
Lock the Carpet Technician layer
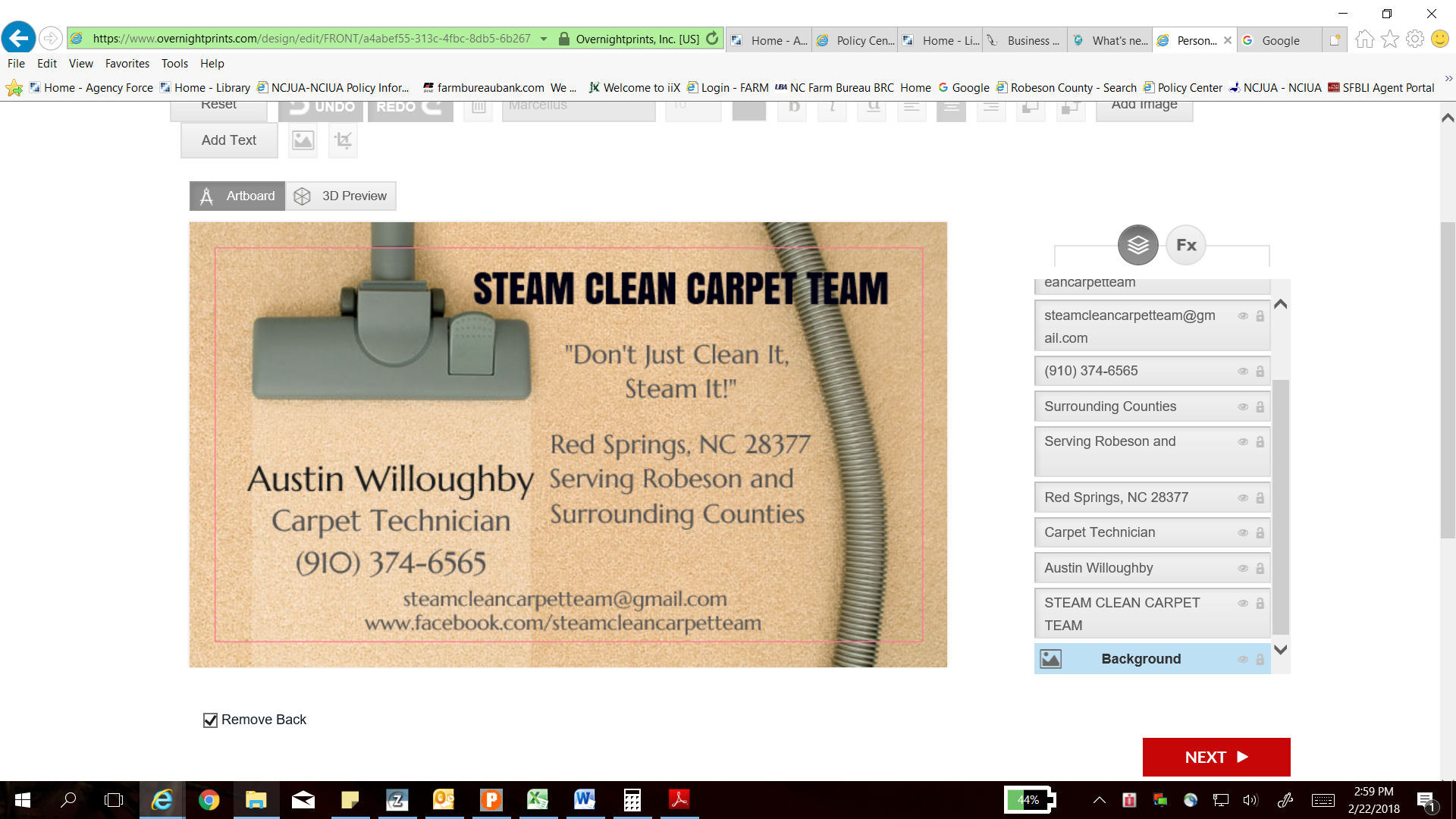pyautogui.click(x=1260, y=533)
